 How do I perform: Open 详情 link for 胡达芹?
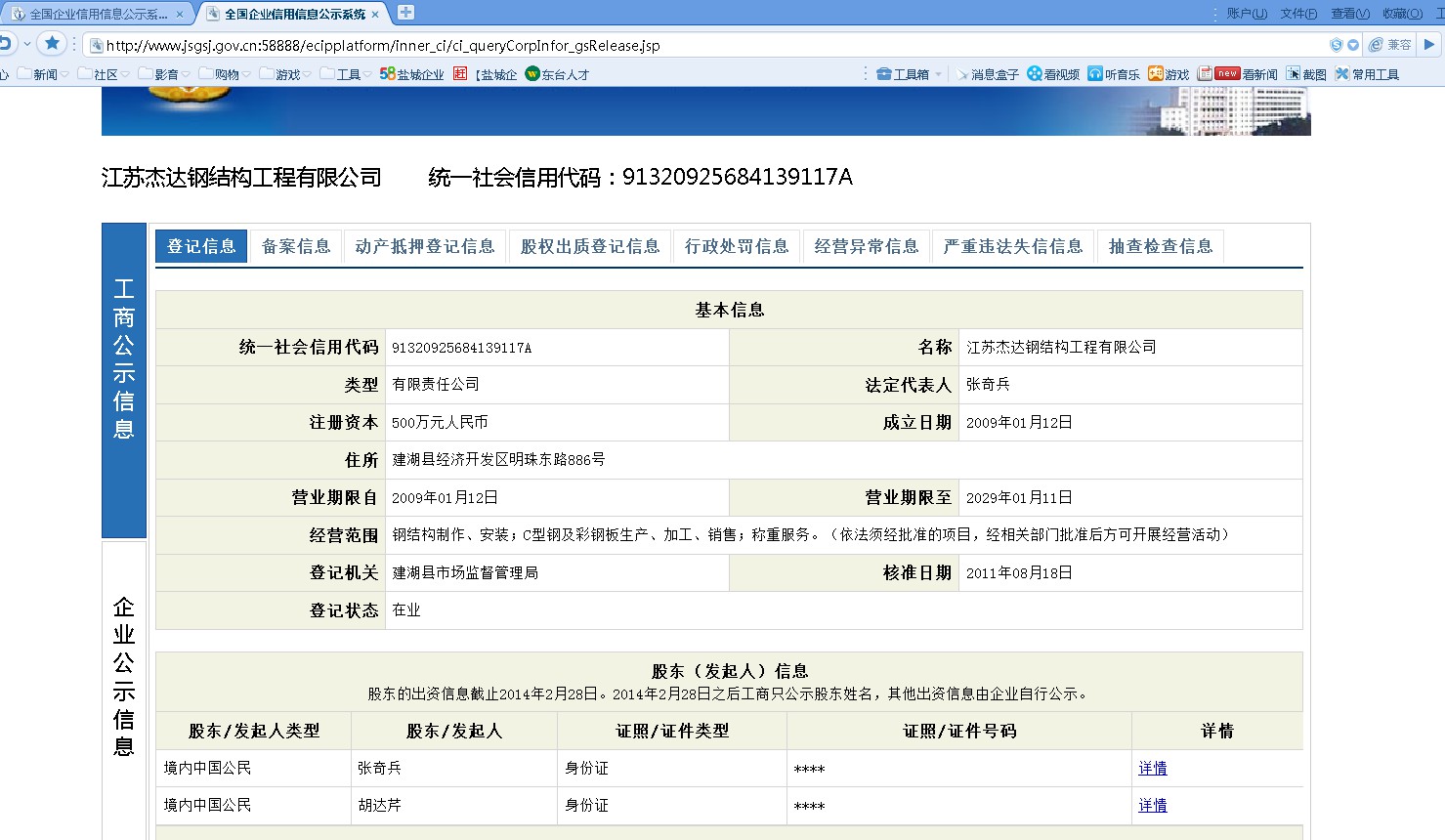click(x=1153, y=806)
